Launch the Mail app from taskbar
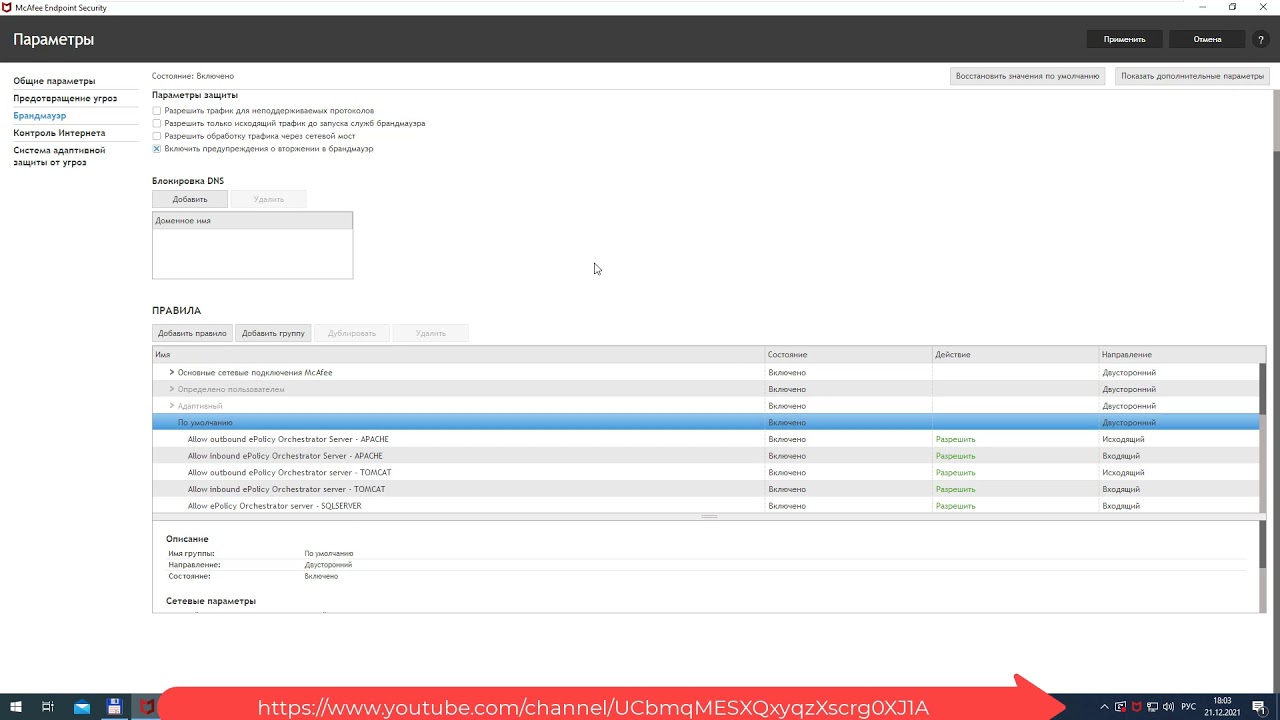The image size is (1280, 720). (81, 707)
